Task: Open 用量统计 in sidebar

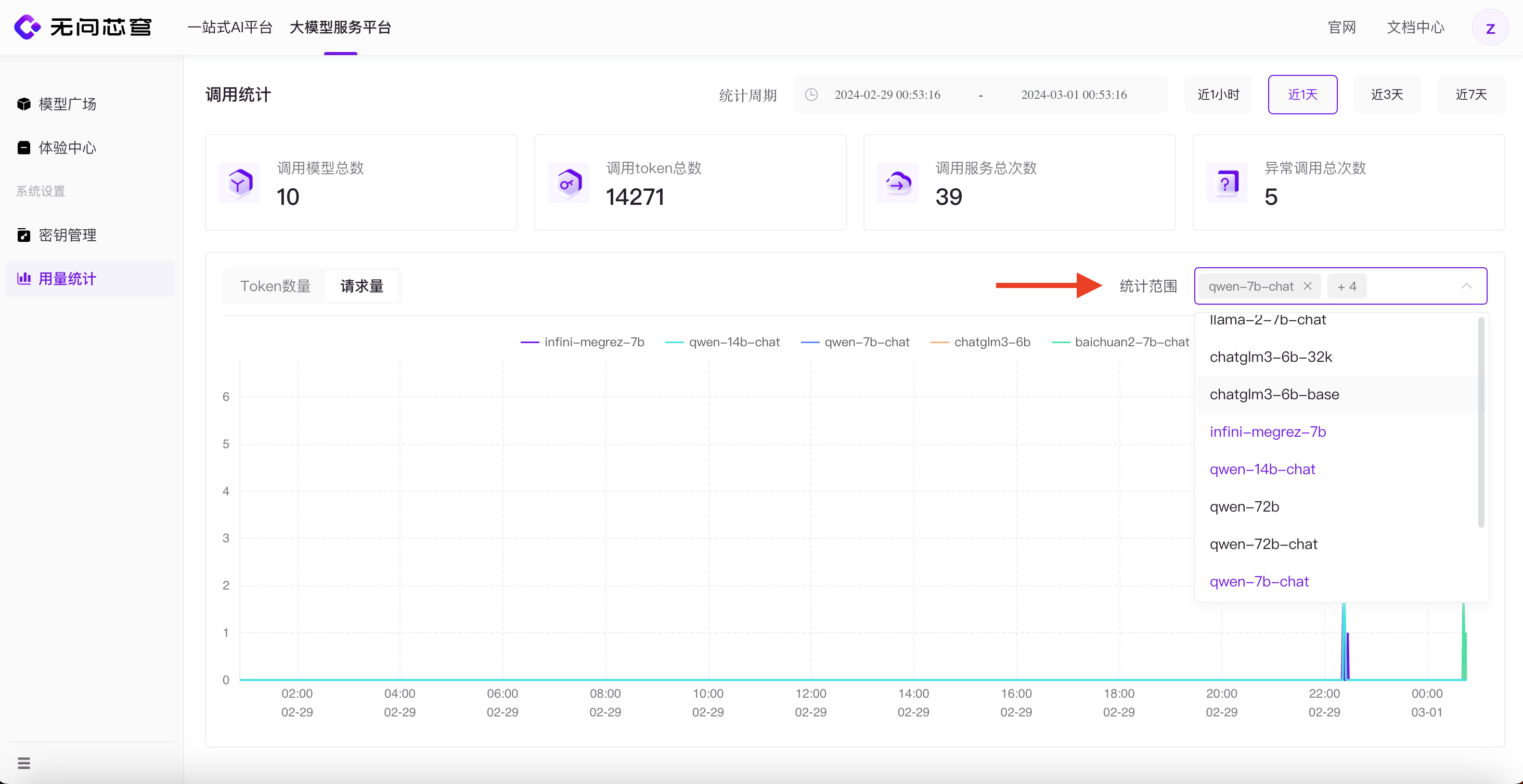Action: pos(90,278)
